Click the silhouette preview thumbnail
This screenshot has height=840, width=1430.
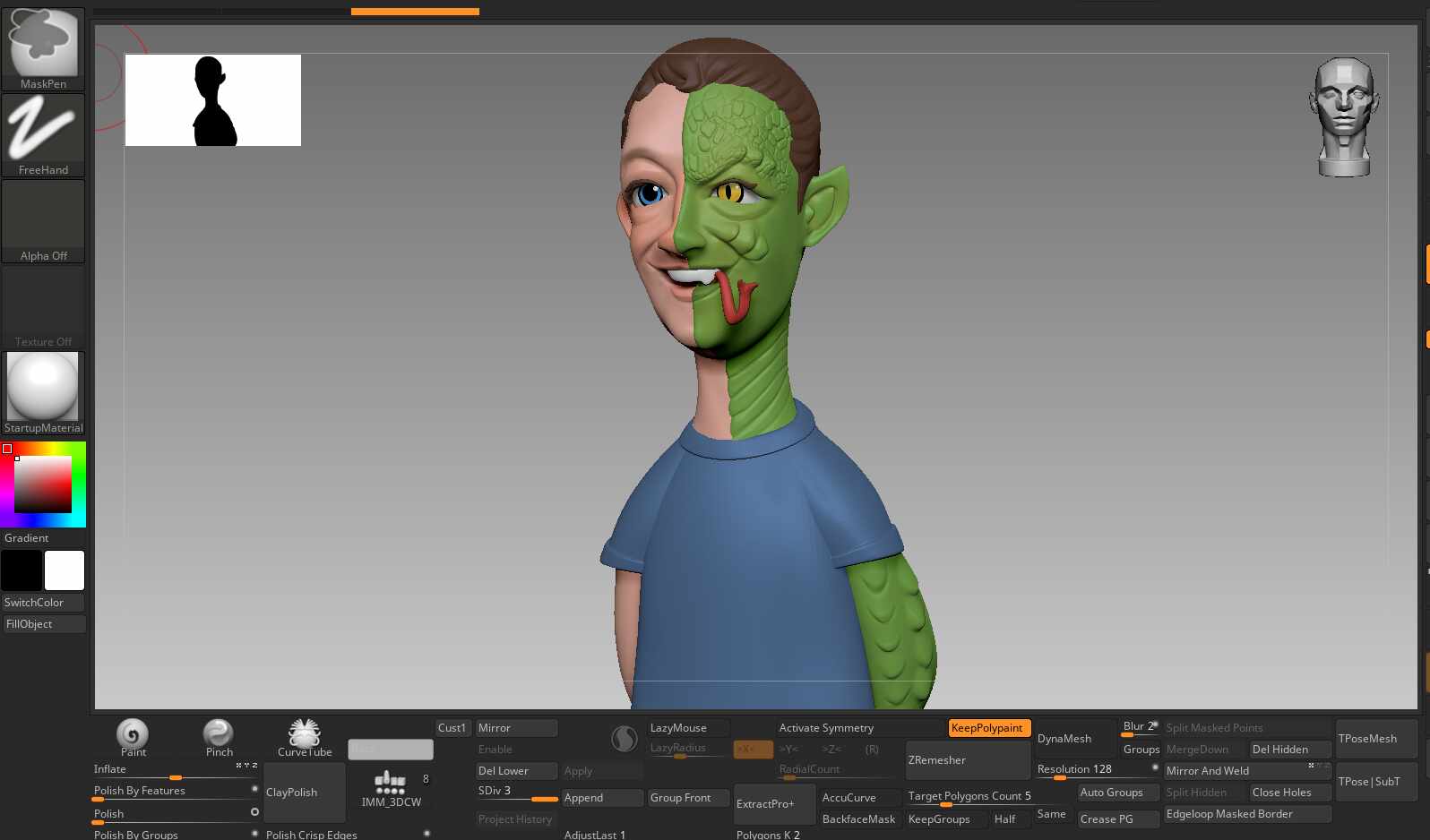click(213, 100)
